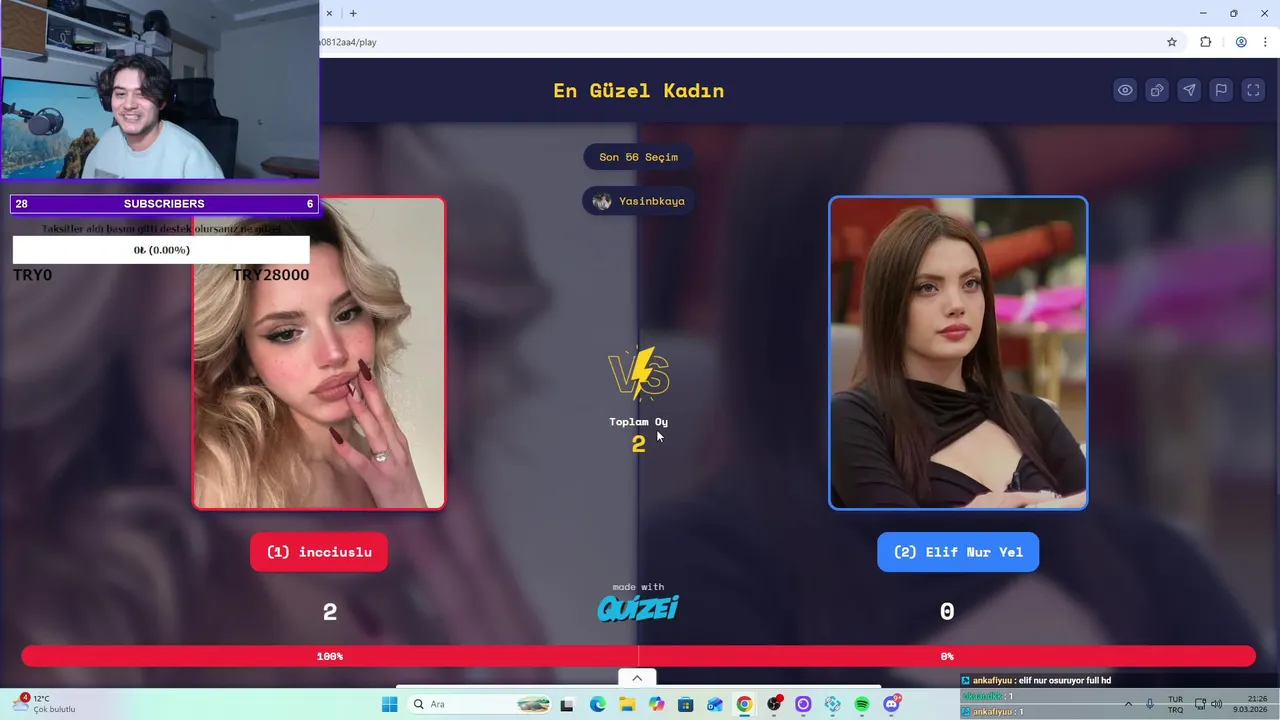This screenshot has height=720, width=1280.
Task: Open Microsoft Store from taskbar
Action: pyautogui.click(x=685, y=704)
